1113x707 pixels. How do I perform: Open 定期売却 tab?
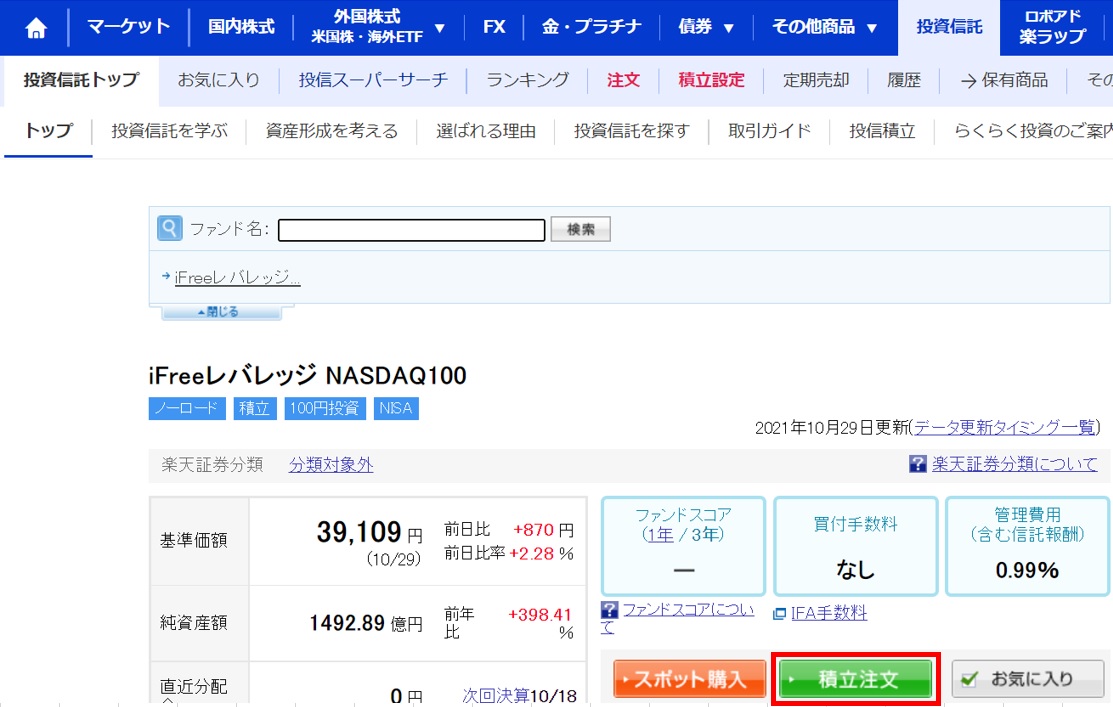[816, 80]
